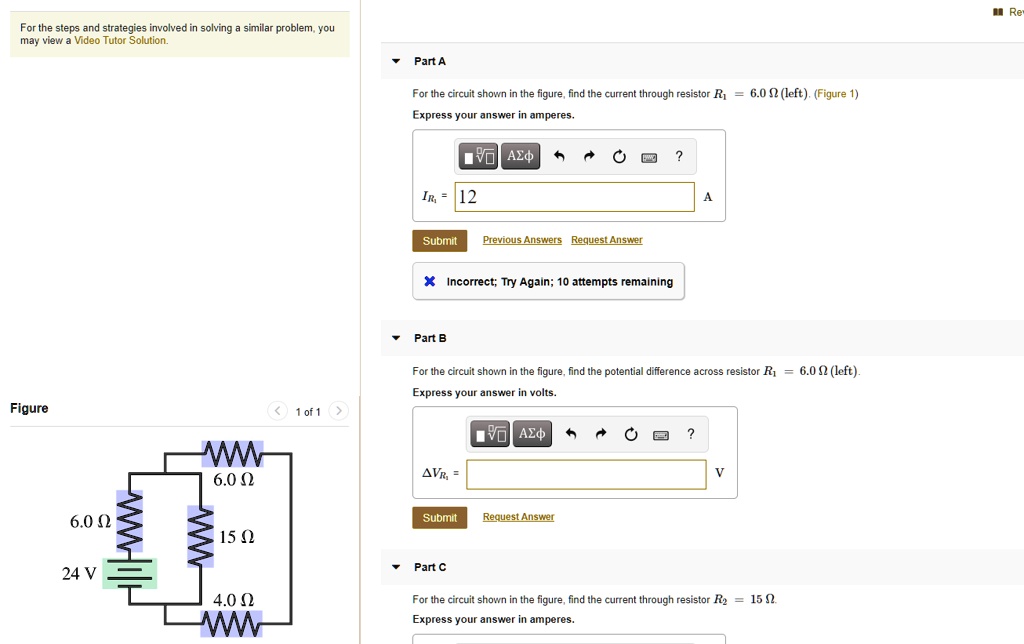Open keyboard shortcuts icon in Part A toolbar
This screenshot has width=1024, height=644.
[650, 156]
